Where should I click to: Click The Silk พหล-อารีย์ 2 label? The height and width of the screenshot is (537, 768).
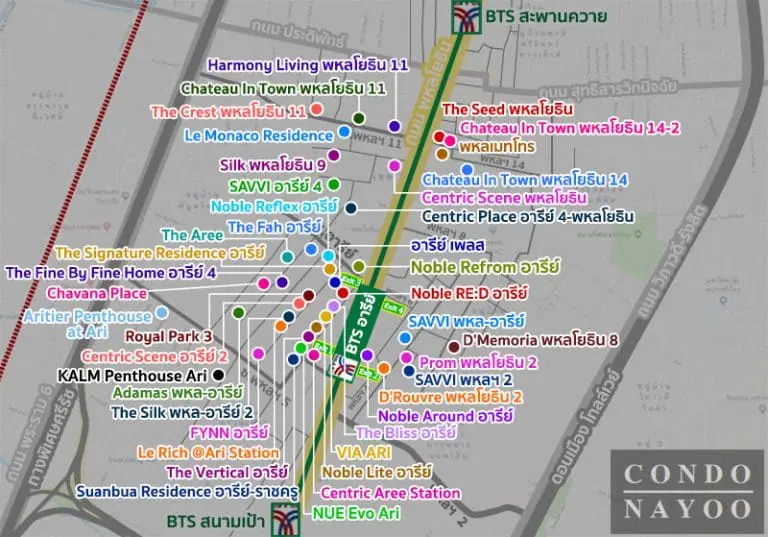click(182, 413)
